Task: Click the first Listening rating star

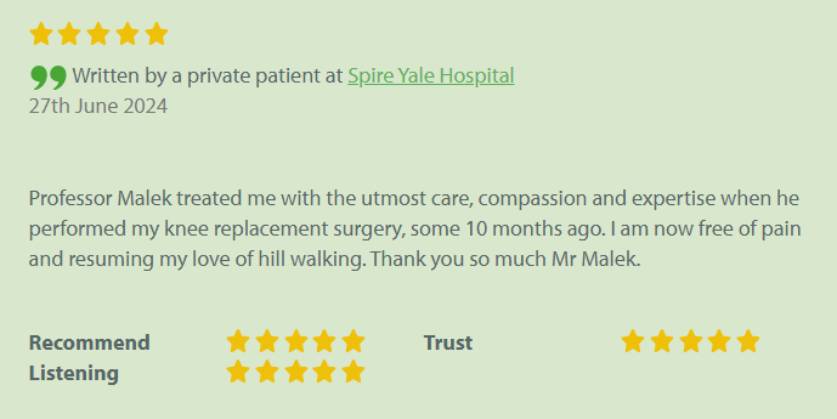Action: pos(237,373)
